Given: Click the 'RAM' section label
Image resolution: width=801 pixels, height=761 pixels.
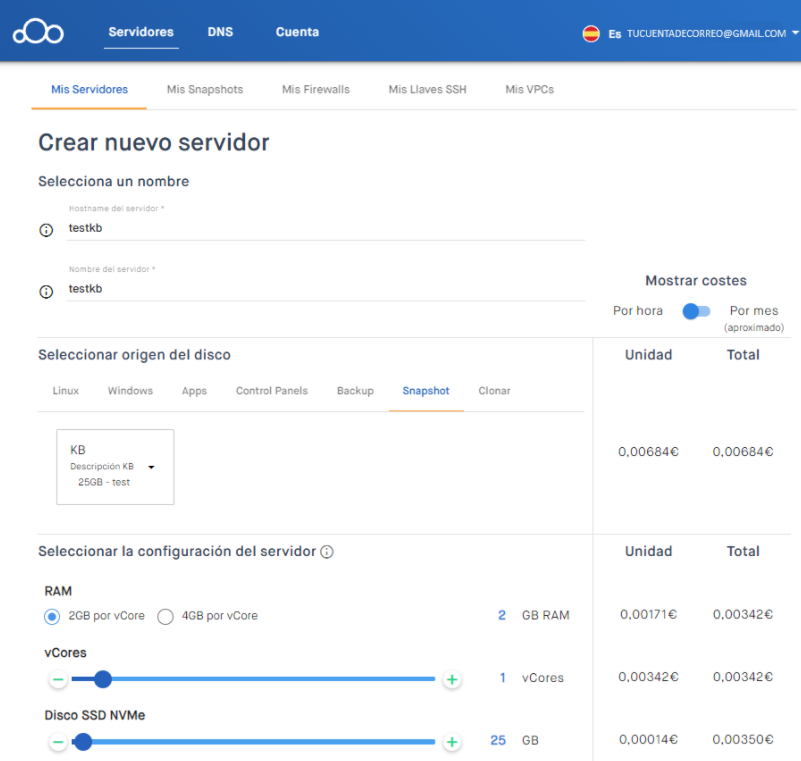Looking at the screenshot, I should (x=58, y=591).
